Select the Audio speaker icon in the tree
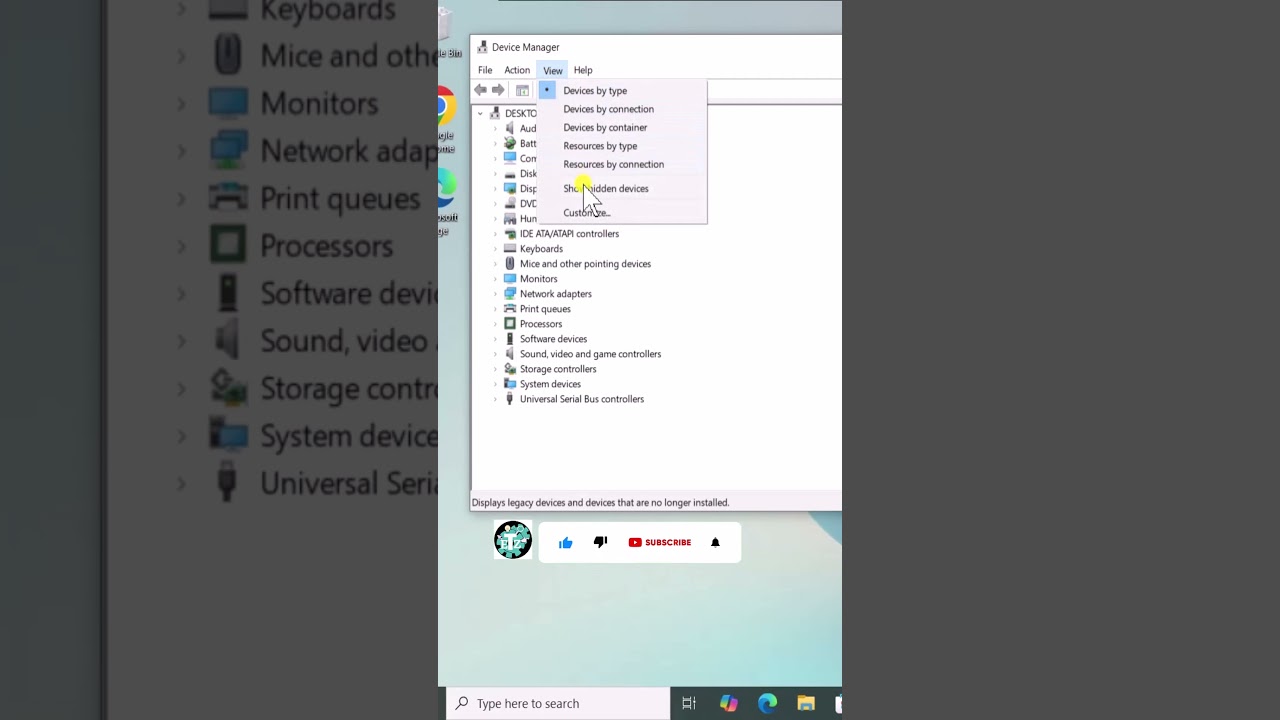Viewport: 1280px width, 720px height. 510,128
